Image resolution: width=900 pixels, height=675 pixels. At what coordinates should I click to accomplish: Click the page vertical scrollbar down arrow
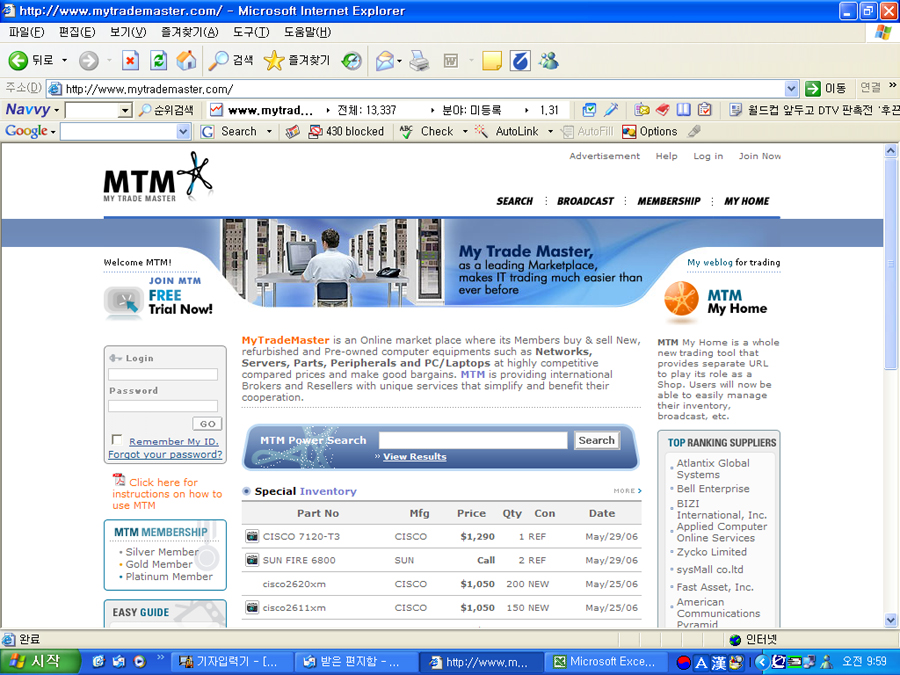(x=891, y=620)
